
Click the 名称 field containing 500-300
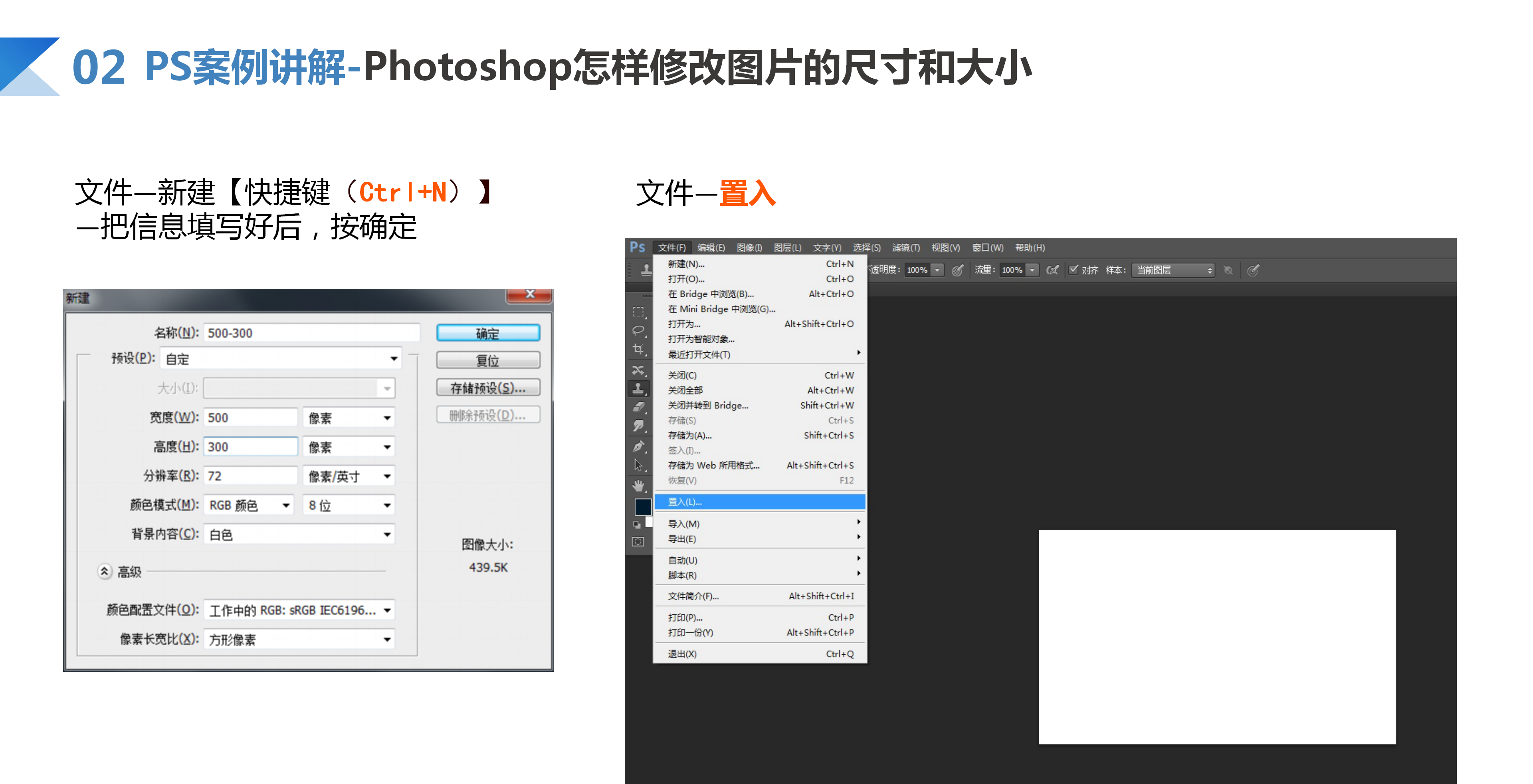pyautogui.click(x=312, y=333)
